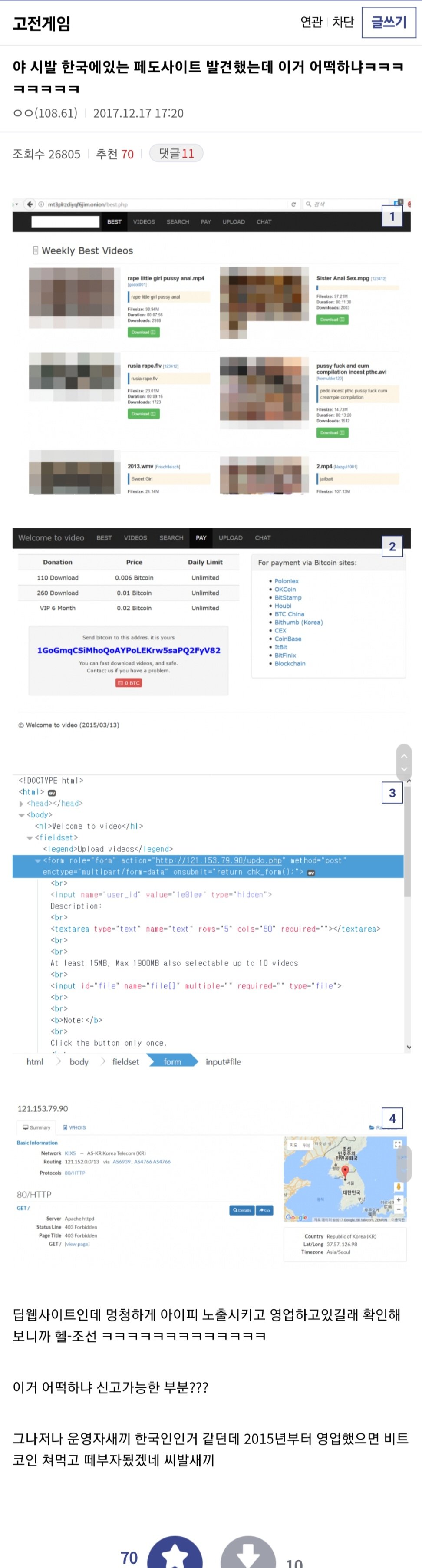Click the browser back arrow icon
This screenshot has width=422, height=1568.
tap(29, 204)
